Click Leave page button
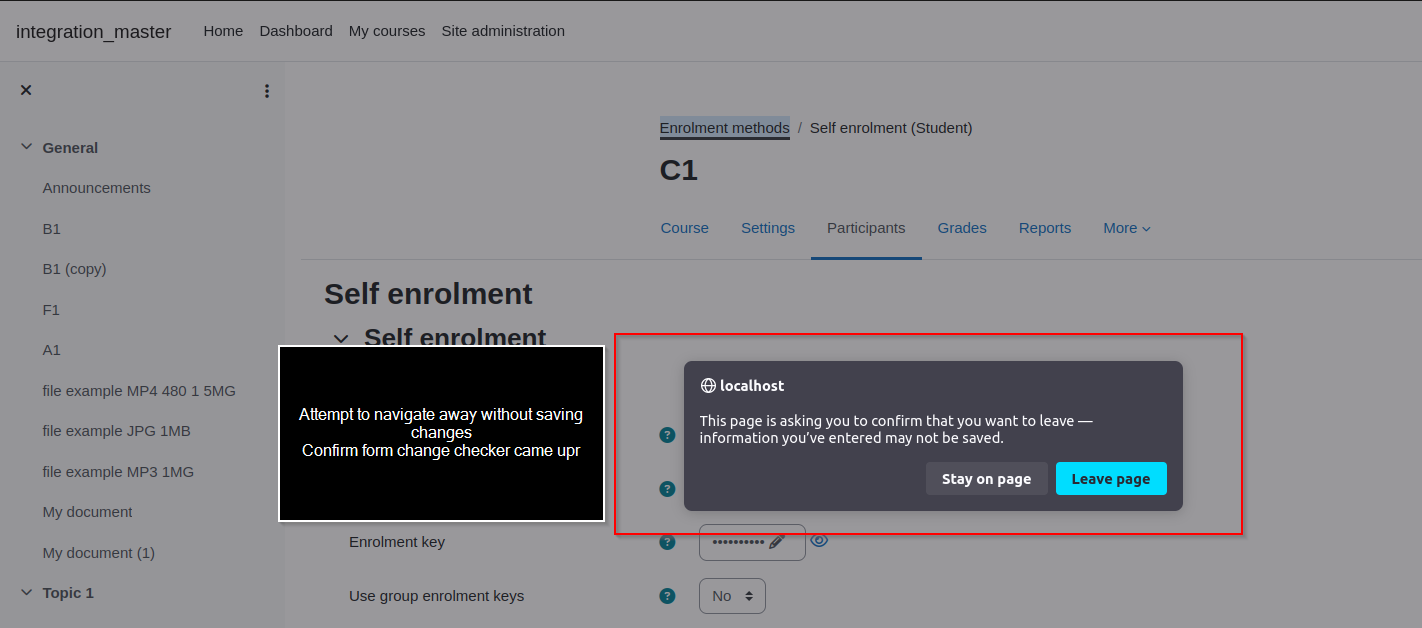The height and width of the screenshot is (628, 1422). pyautogui.click(x=1111, y=479)
